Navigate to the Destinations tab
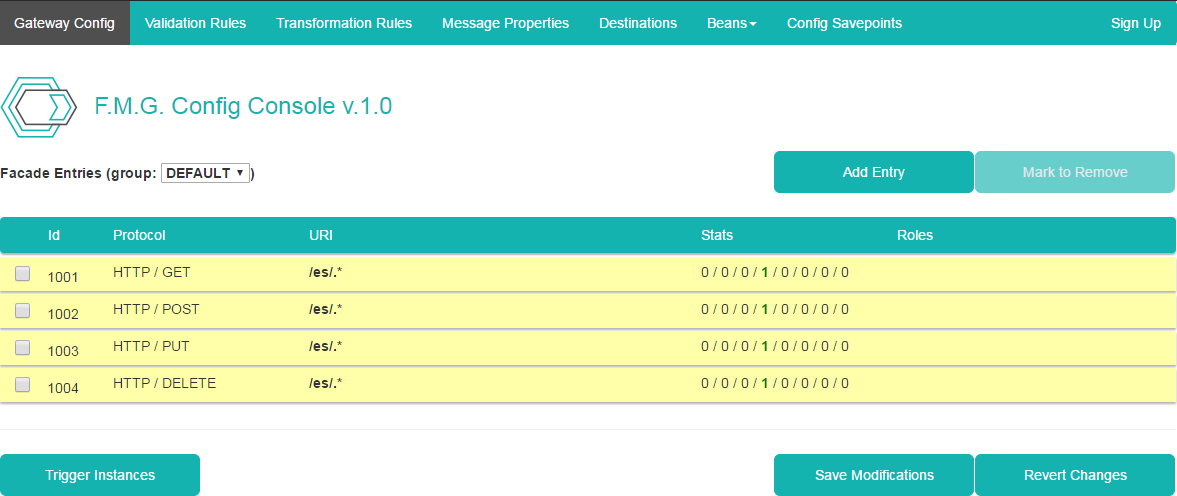Image resolution: width=1177 pixels, height=496 pixels. (x=637, y=23)
